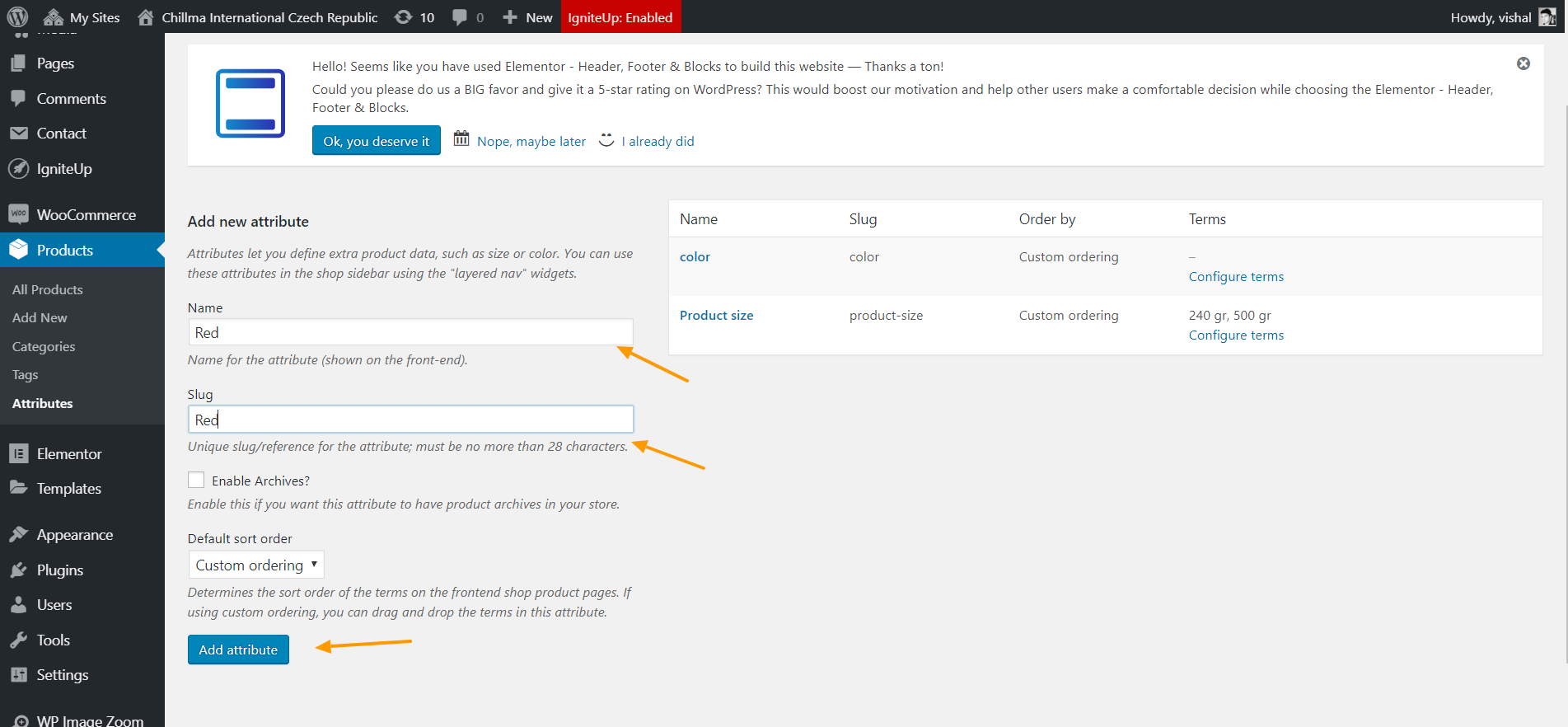Open the Default sort order dropdown

[256, 565]
